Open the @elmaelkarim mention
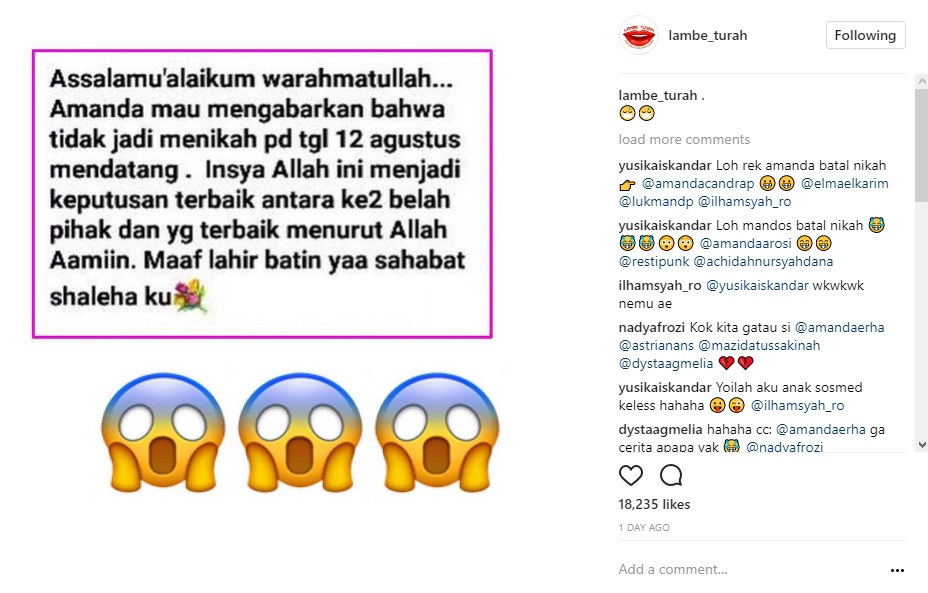This screenshot has height=593, width=928. (x=845, y=183)
